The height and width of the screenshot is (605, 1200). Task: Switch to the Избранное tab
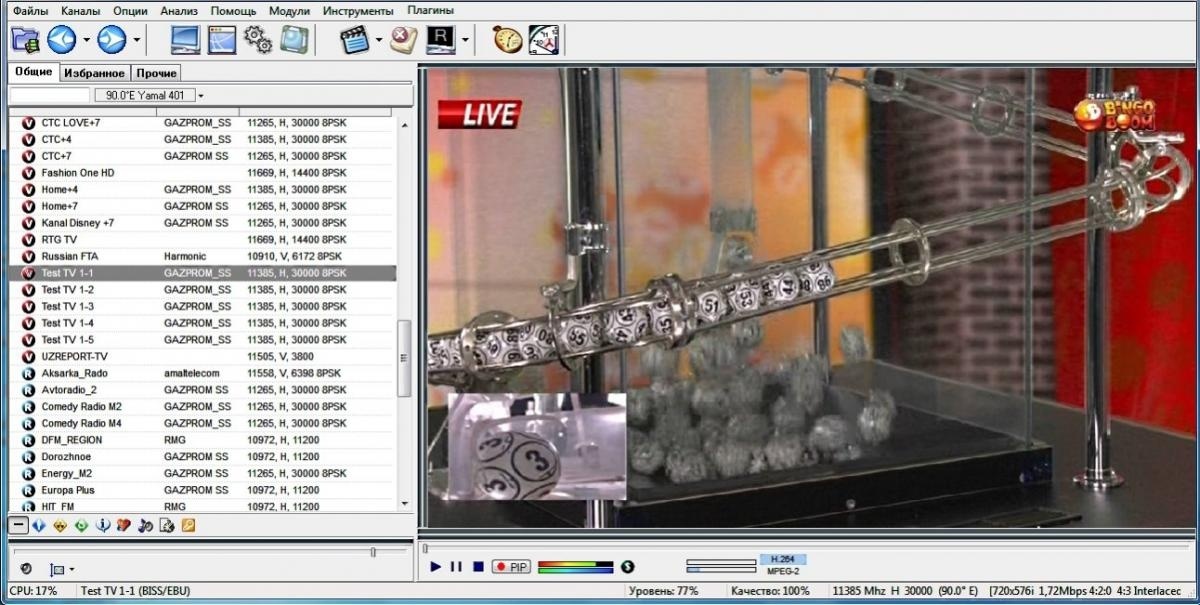click(x=95, y=73)
